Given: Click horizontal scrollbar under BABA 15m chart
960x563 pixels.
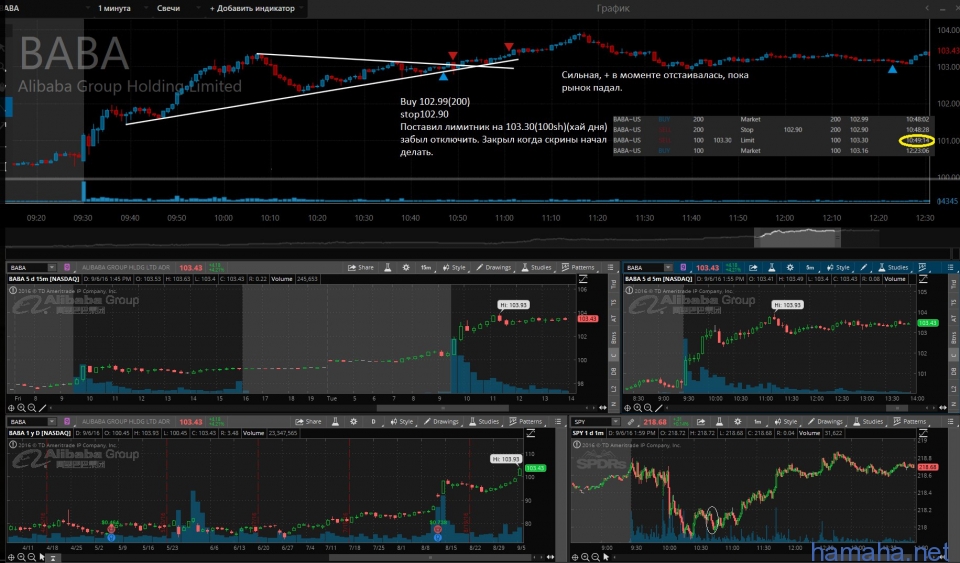Looking at the screenshot, I should click(x=442, y=408).
